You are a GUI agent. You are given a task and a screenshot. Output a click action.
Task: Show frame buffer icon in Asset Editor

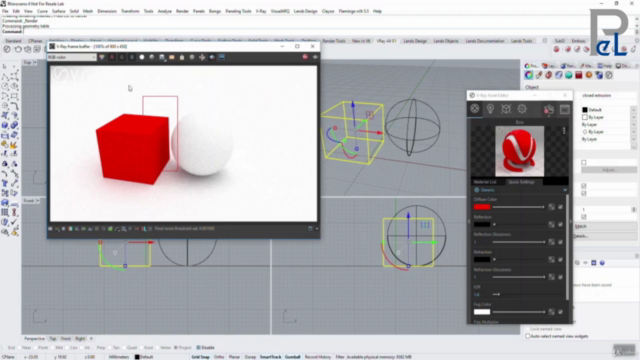pyautogui.click(x=565, y=109)
